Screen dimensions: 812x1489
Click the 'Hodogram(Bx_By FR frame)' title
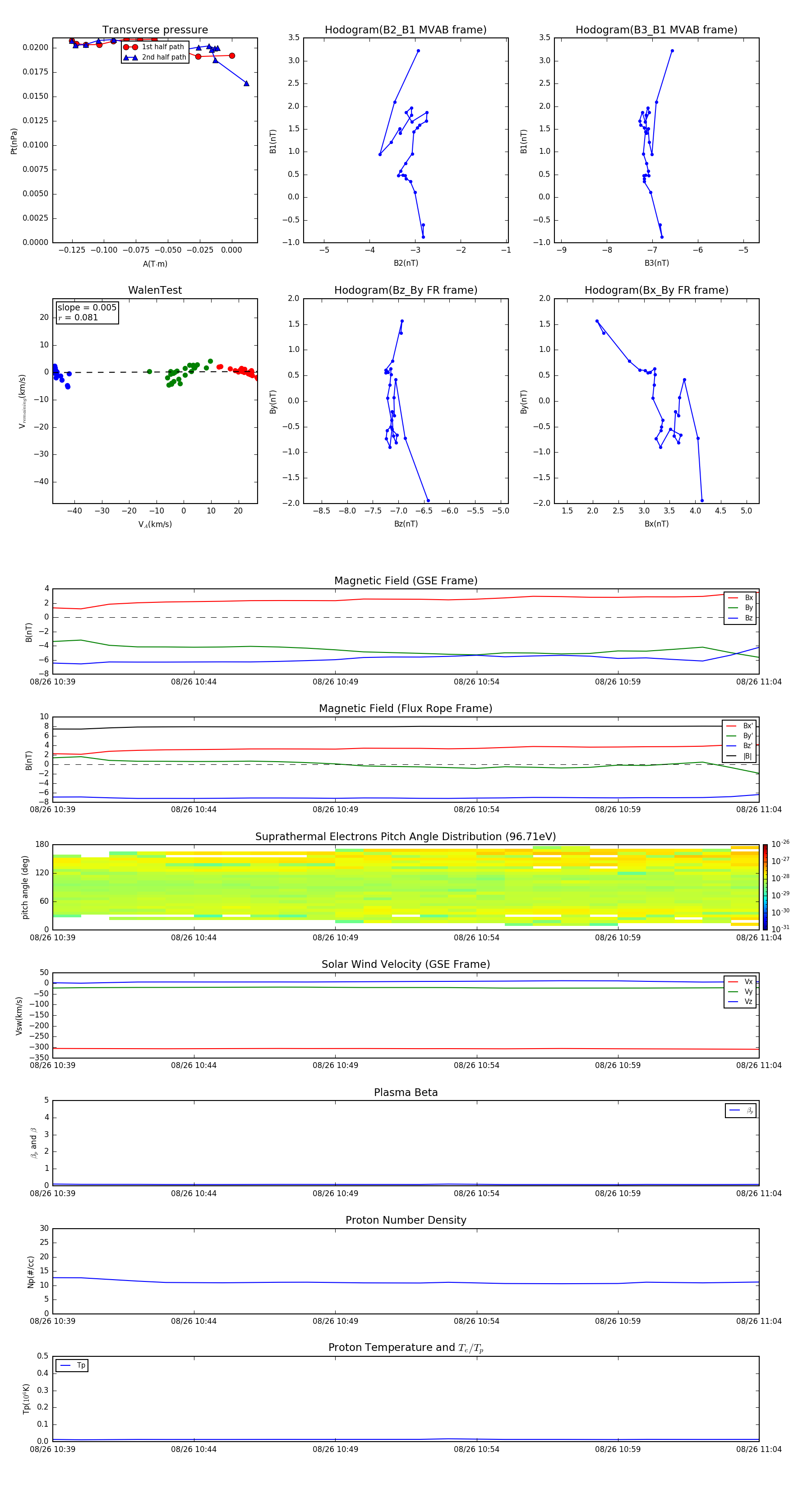point(656,290)
